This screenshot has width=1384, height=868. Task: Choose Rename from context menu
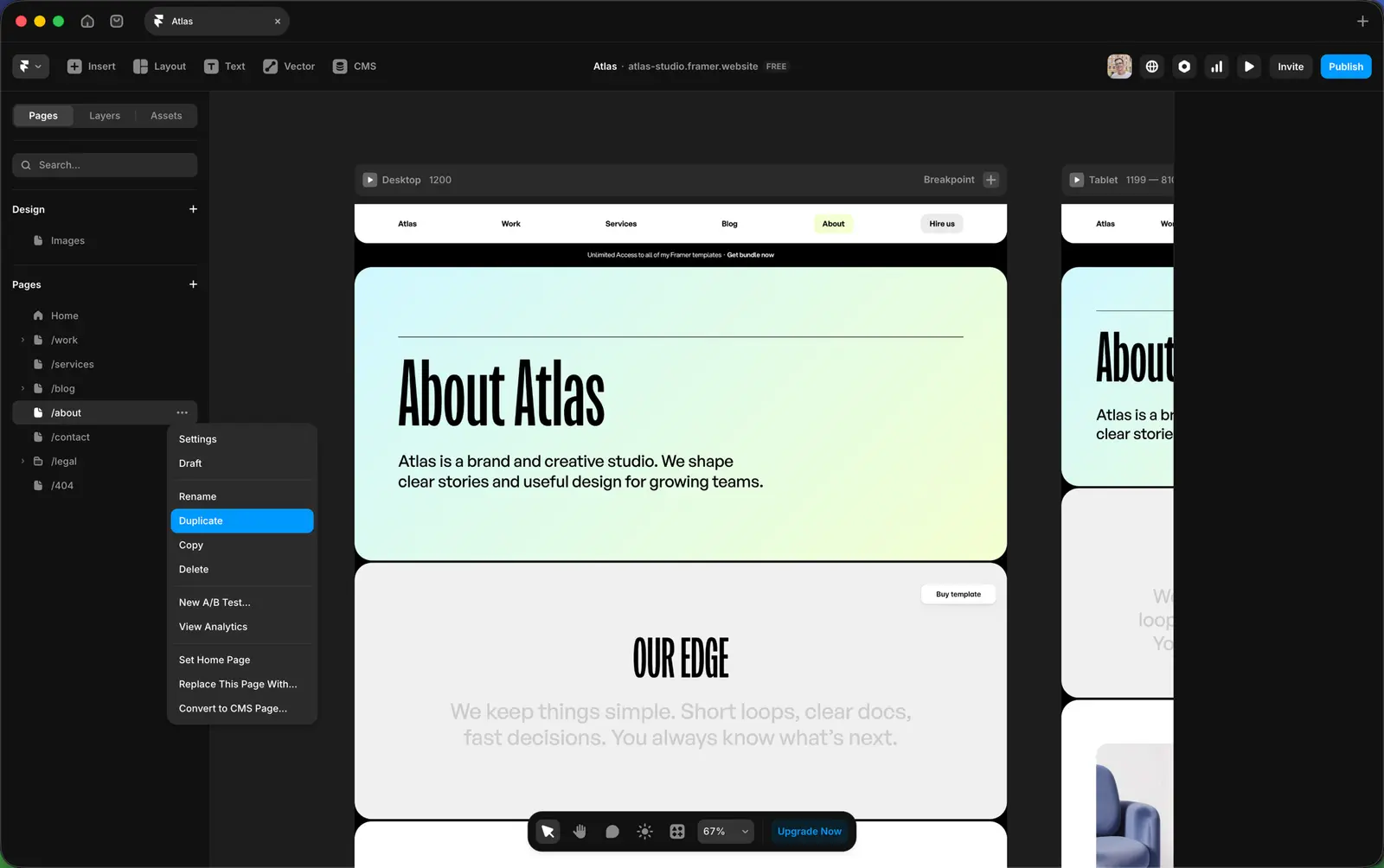pyautogui.click(x=242, y=496)
